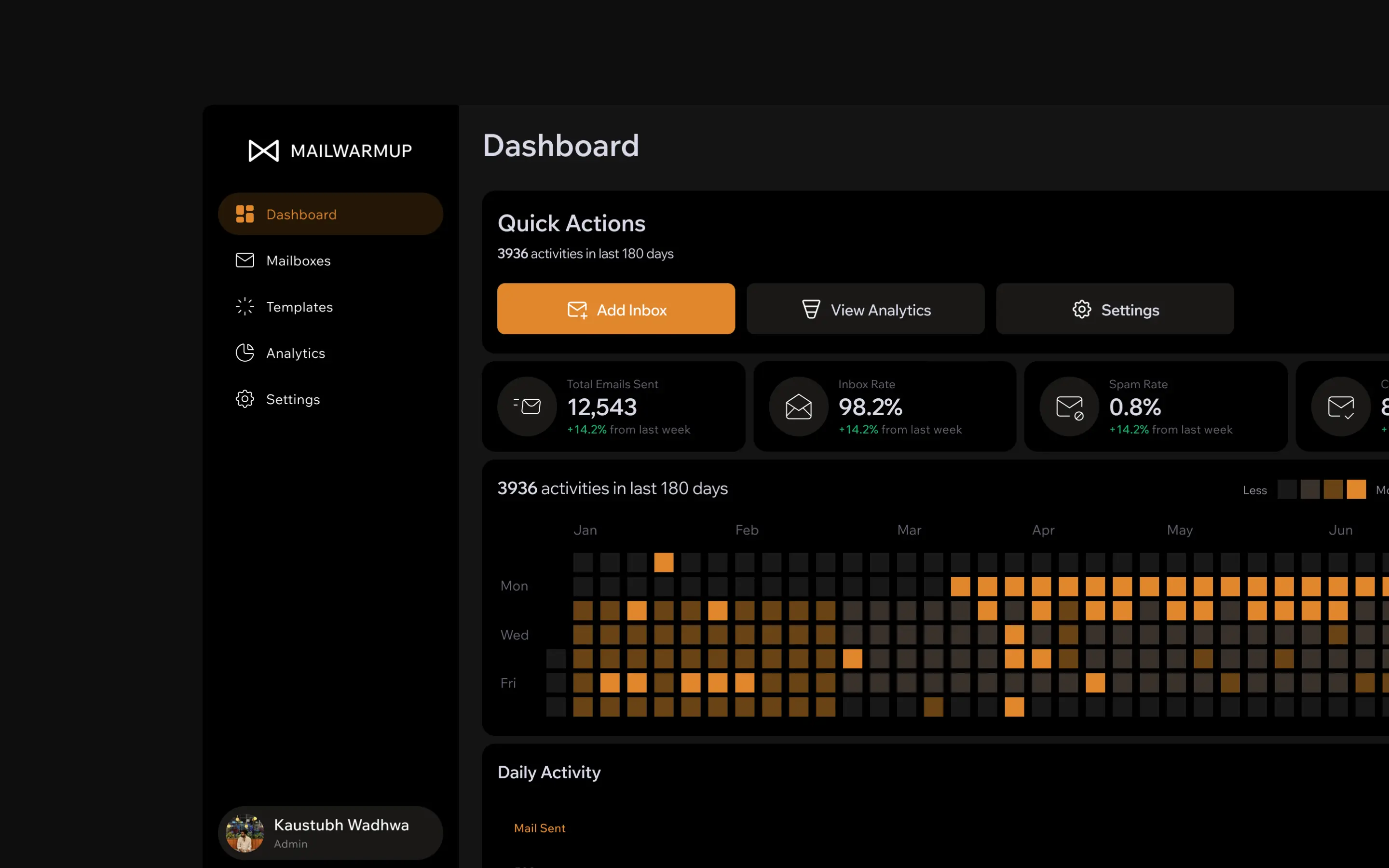Click the Jun month label on heatmap
The width and height of the screenshot is (1389, 868).
coord(1341,530)
